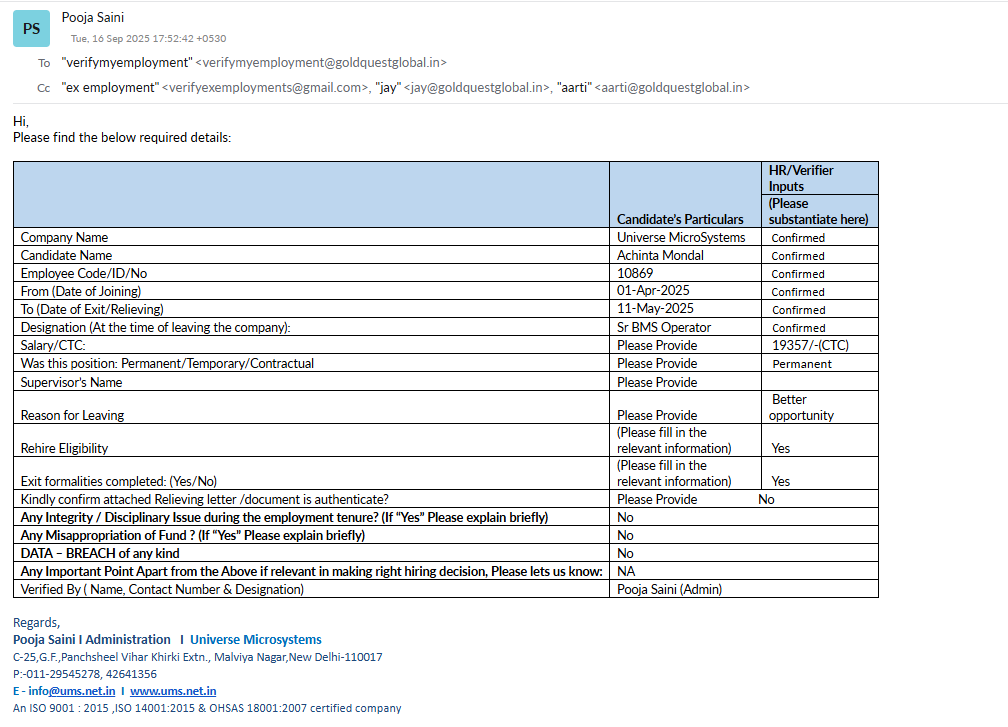
Task: Click the Candidate's Particulars column header
Action: (680, 219)
